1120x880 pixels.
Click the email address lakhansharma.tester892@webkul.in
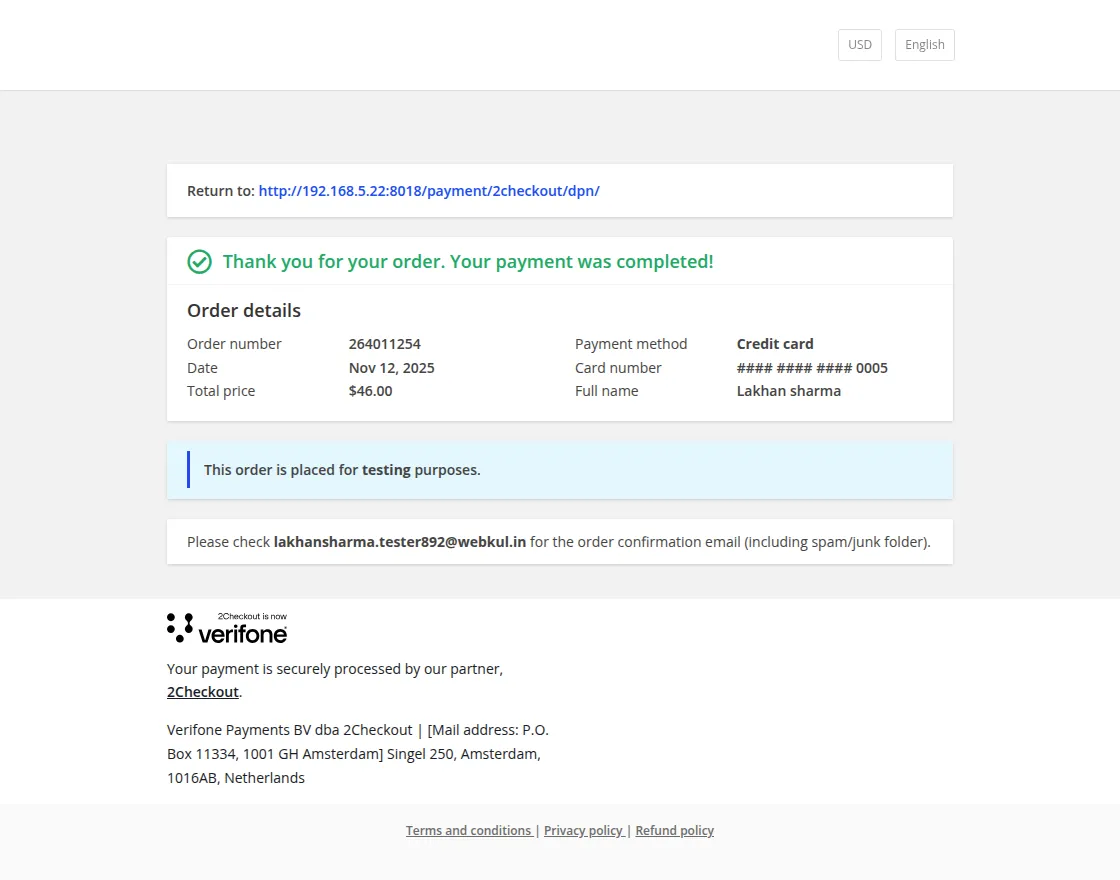pos(400,541)
